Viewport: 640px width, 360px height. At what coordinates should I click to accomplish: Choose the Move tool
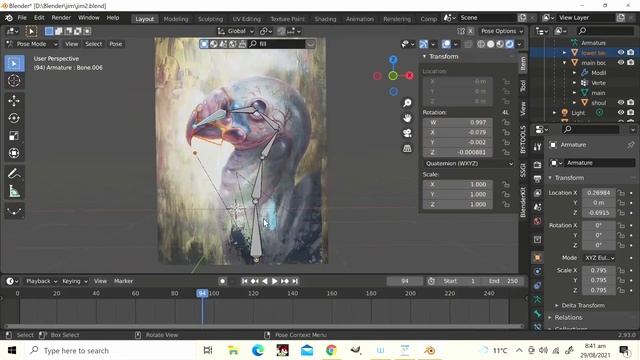pyautogui.click(x=14, y=101)
